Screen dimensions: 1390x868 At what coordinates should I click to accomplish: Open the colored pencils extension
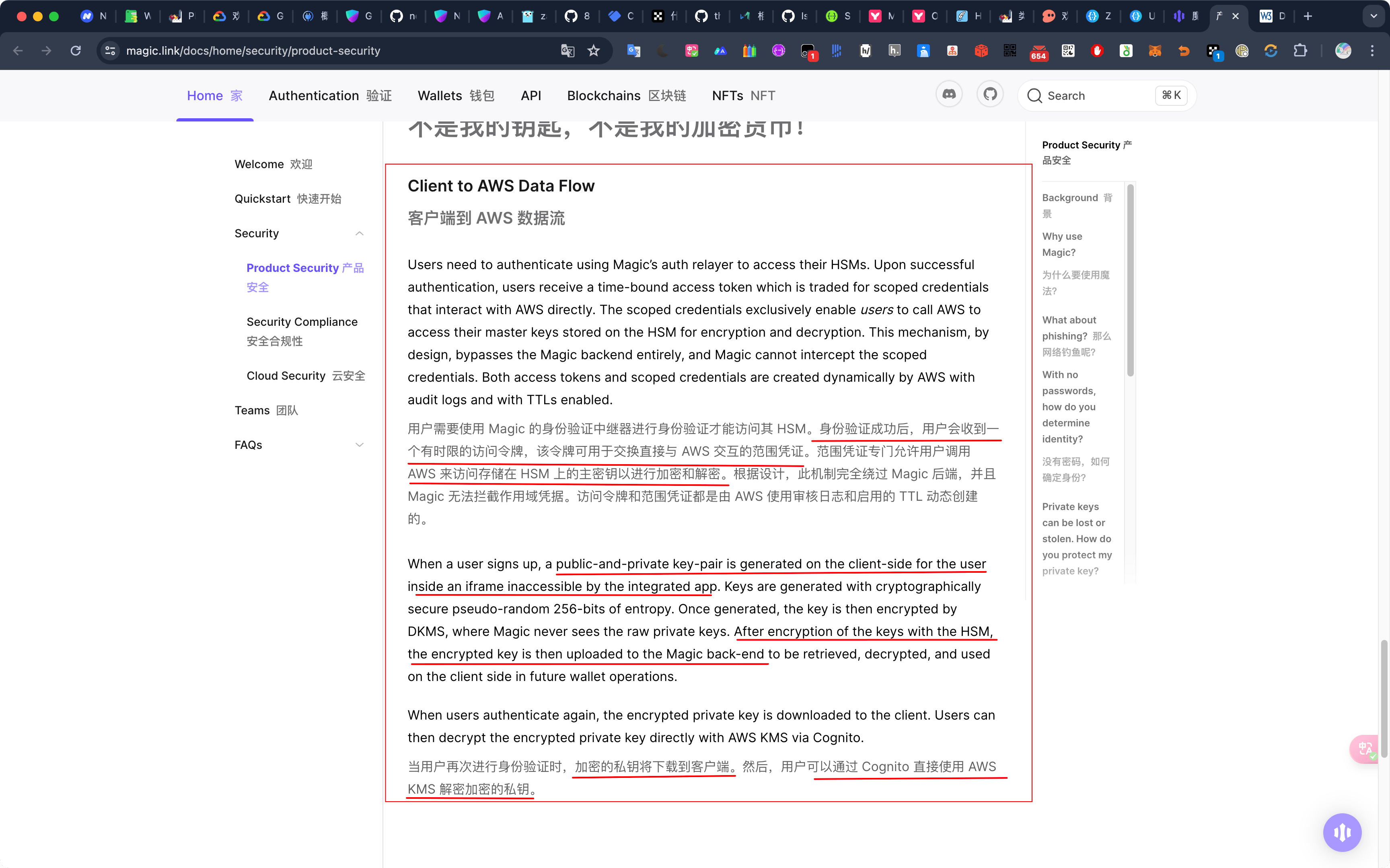750,51
